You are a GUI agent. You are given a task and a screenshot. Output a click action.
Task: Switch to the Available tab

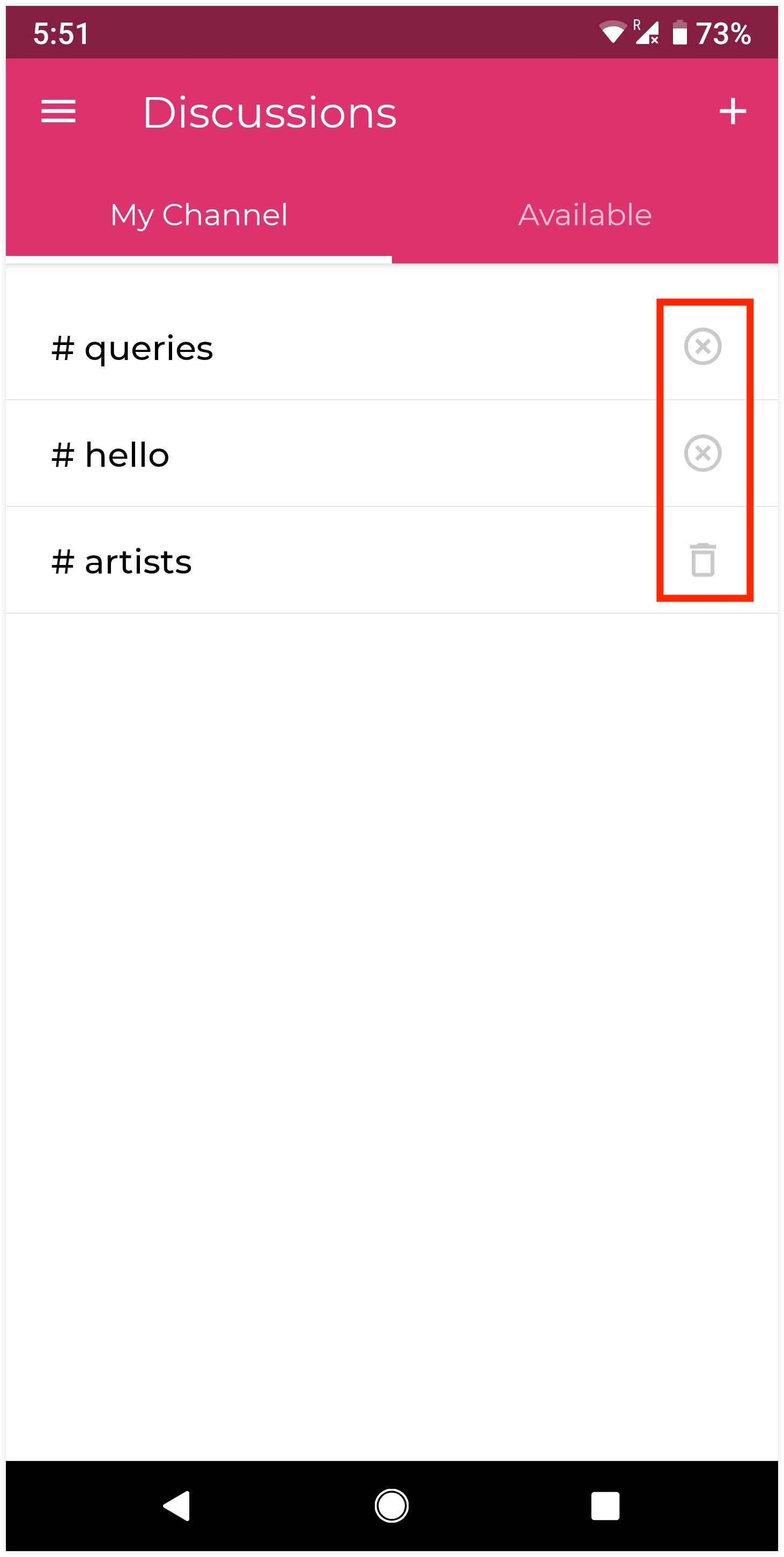click(x=585, y=215)
